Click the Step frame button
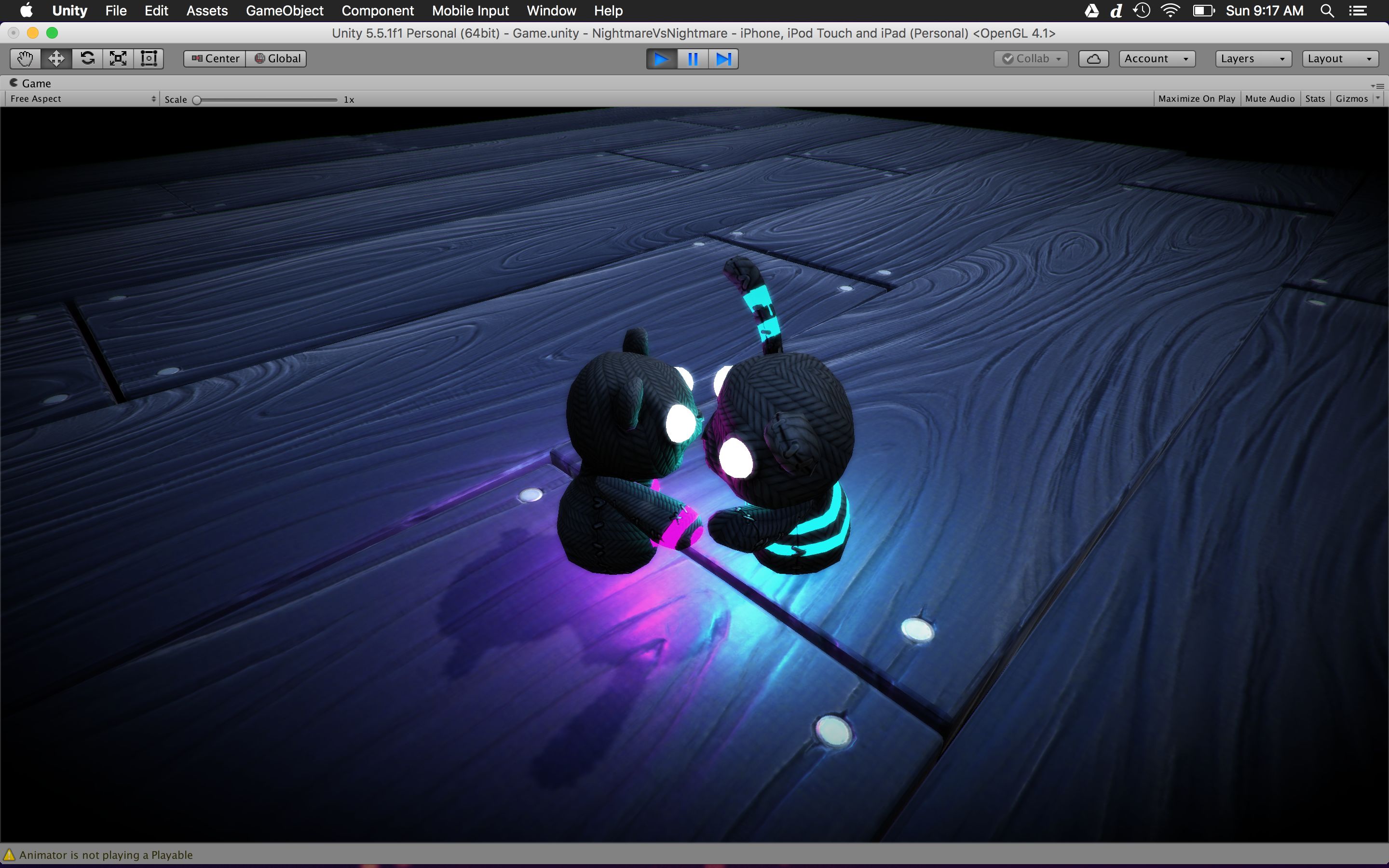The width and height of the screenshot is (1389, 868). 723,59
